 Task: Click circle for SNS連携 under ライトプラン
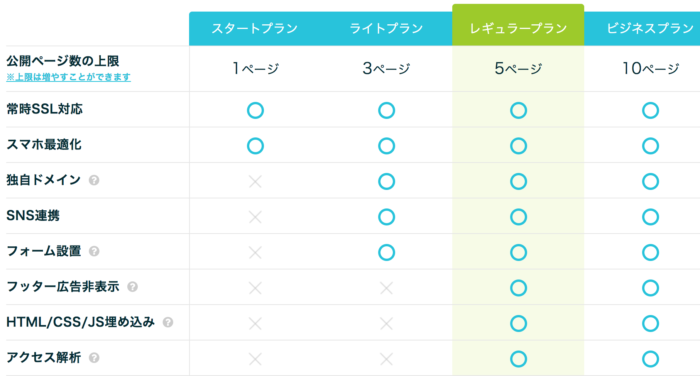pyautogui.click(x=387, y=217)
